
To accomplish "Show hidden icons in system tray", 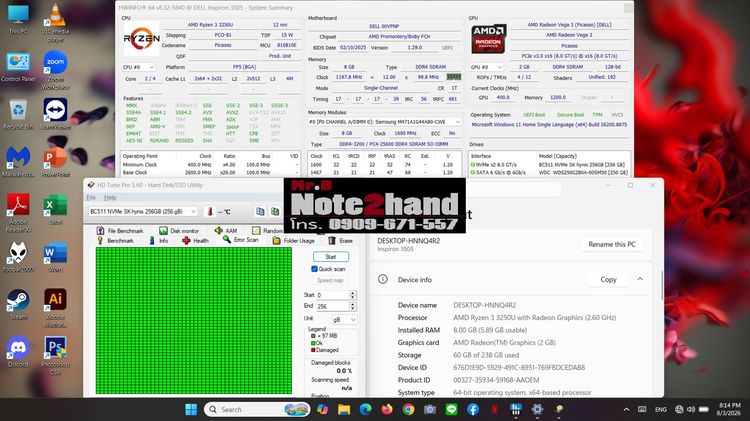I will pos(627,410).
